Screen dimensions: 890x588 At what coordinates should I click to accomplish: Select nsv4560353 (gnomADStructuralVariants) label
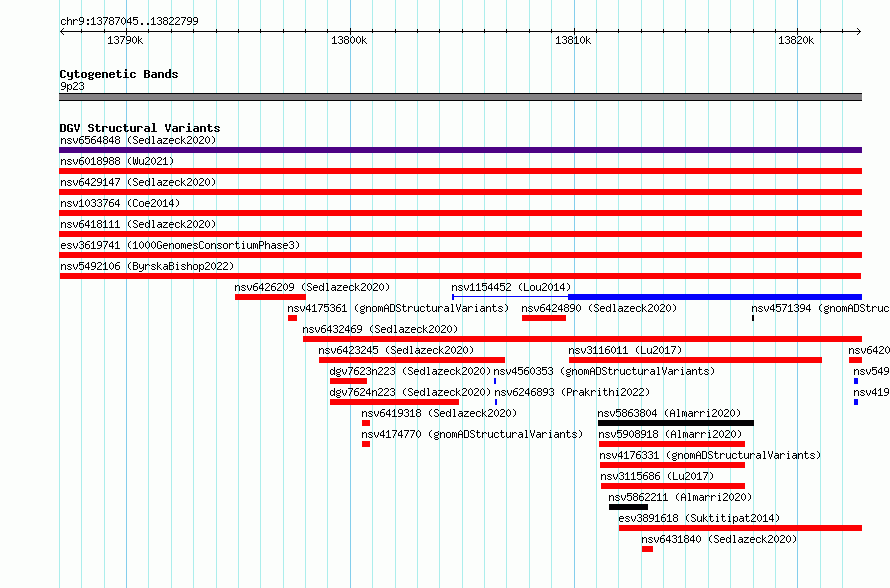(604, 371)
